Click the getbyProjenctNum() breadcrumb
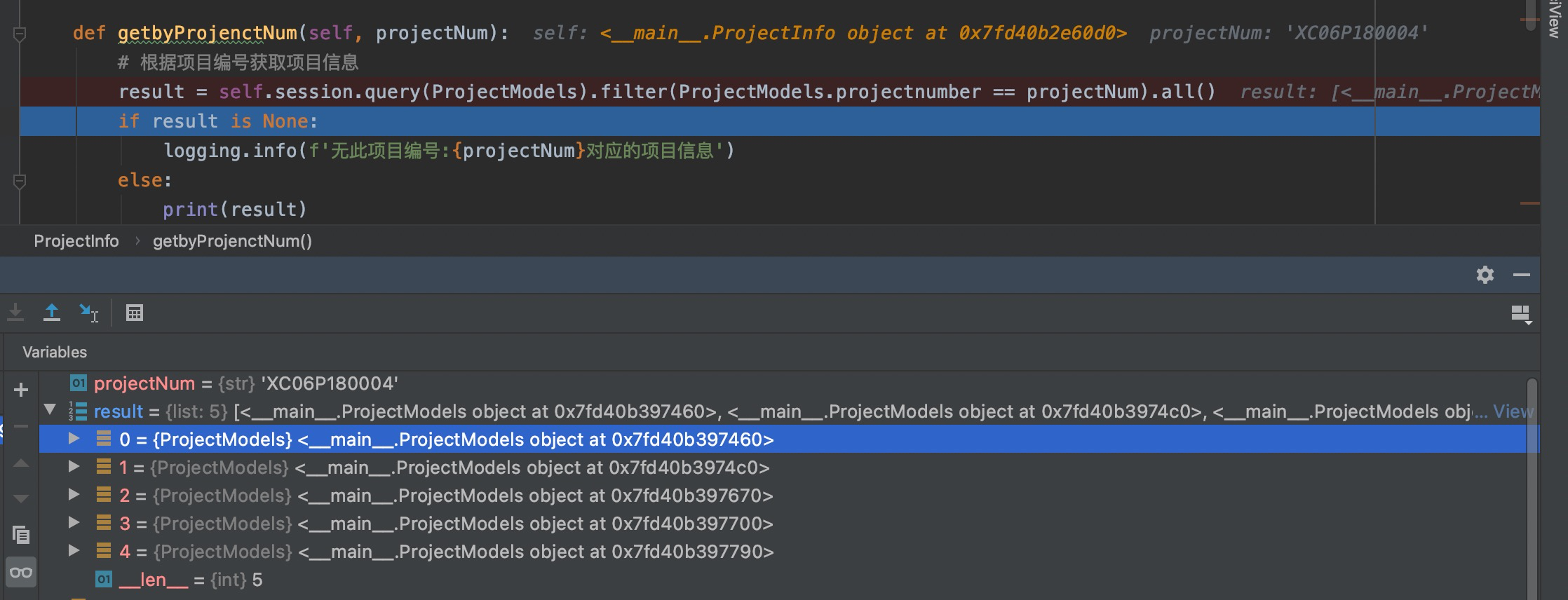Image resolution: width=1568 pixels, height=600 pixels. (x=232, y=241)
